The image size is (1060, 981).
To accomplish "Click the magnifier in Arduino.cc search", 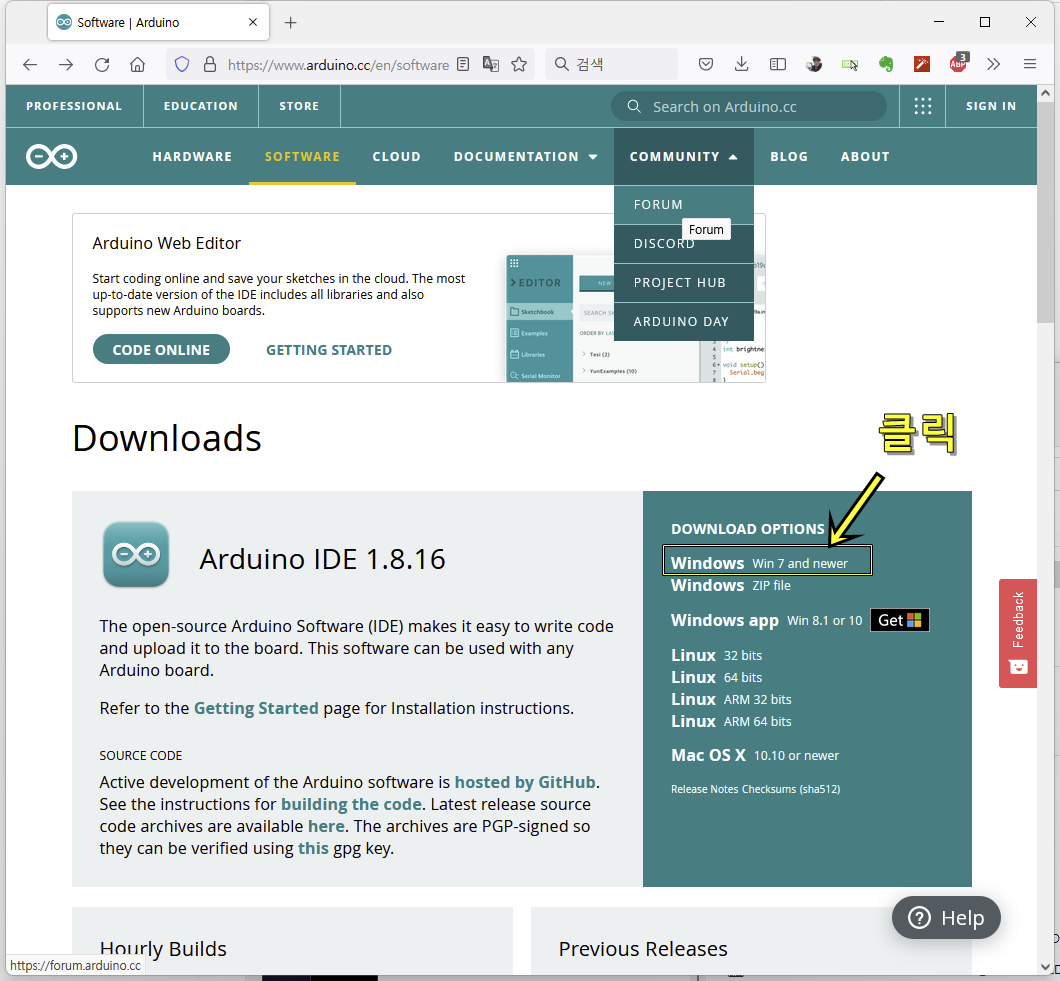I will click(x=633, y=106).
